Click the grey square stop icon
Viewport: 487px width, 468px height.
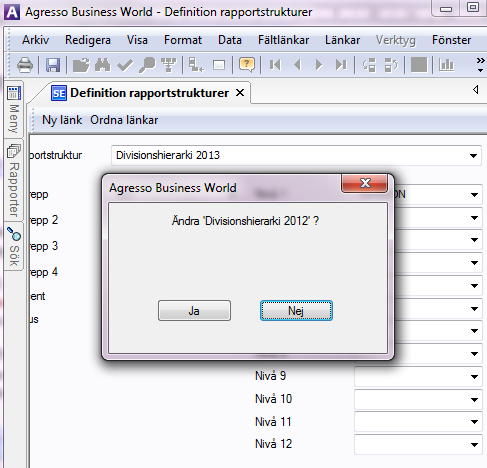point(419,64)
